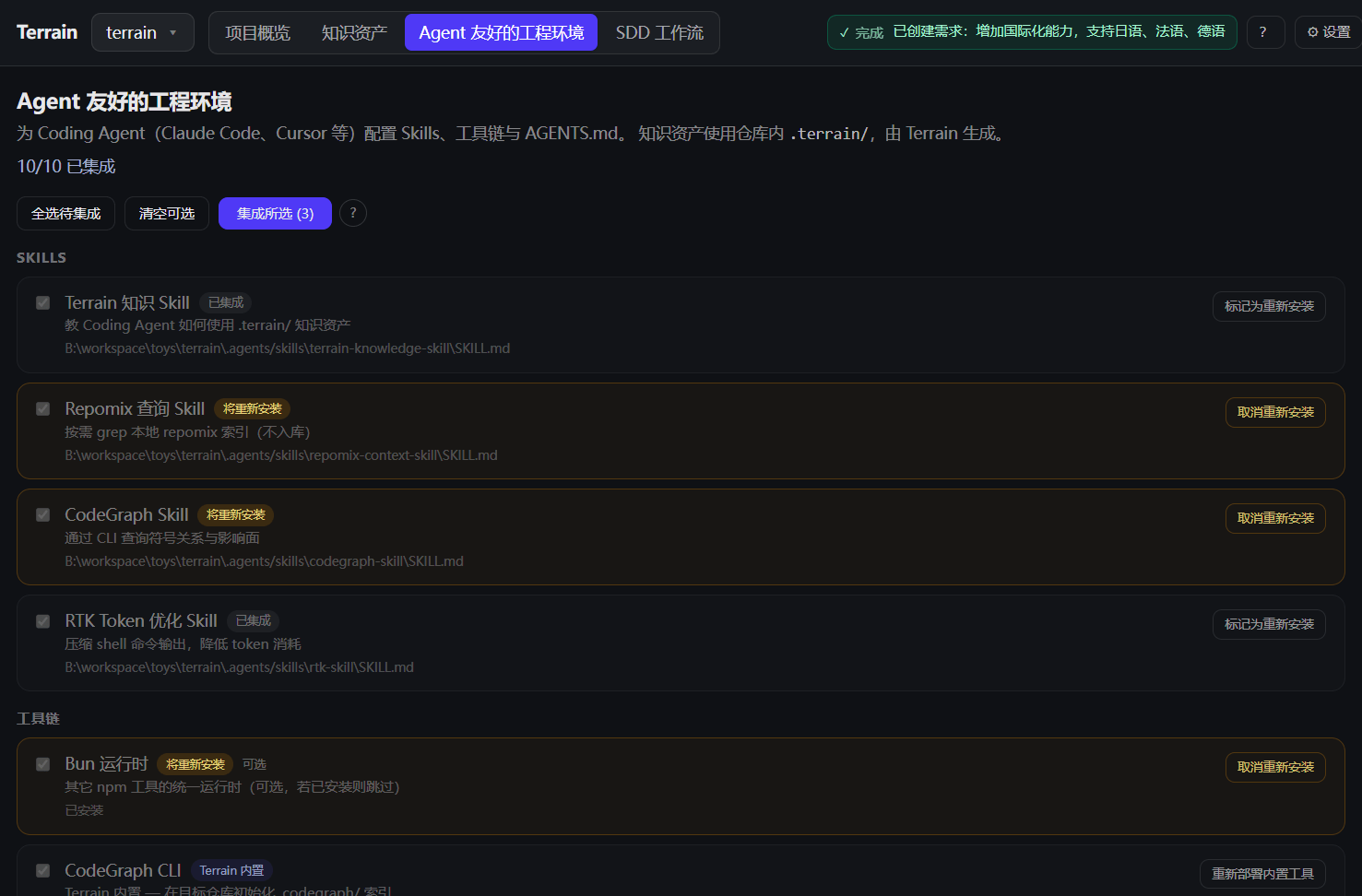Click the codegraph-skill SKILL.md path
The height and width of the screenshot is (896, 1362).
pos(264,561)
